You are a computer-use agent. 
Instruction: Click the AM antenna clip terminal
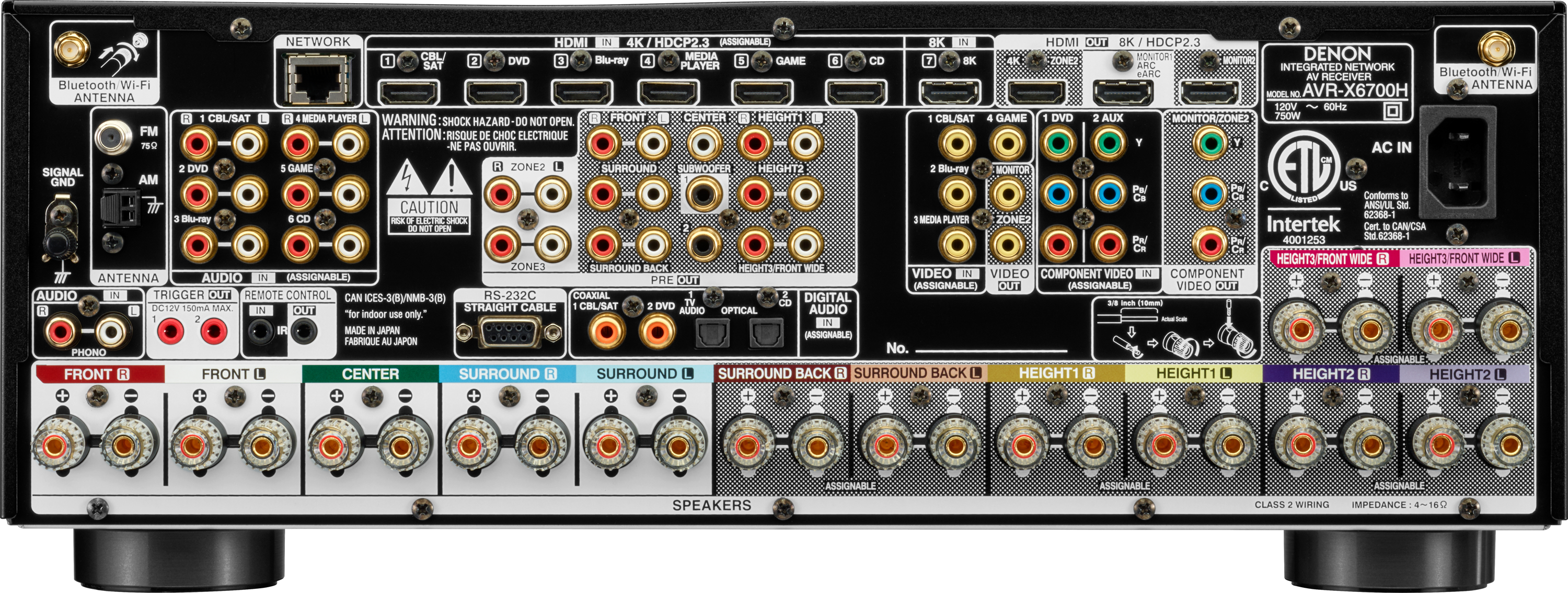tap(121, 208)
